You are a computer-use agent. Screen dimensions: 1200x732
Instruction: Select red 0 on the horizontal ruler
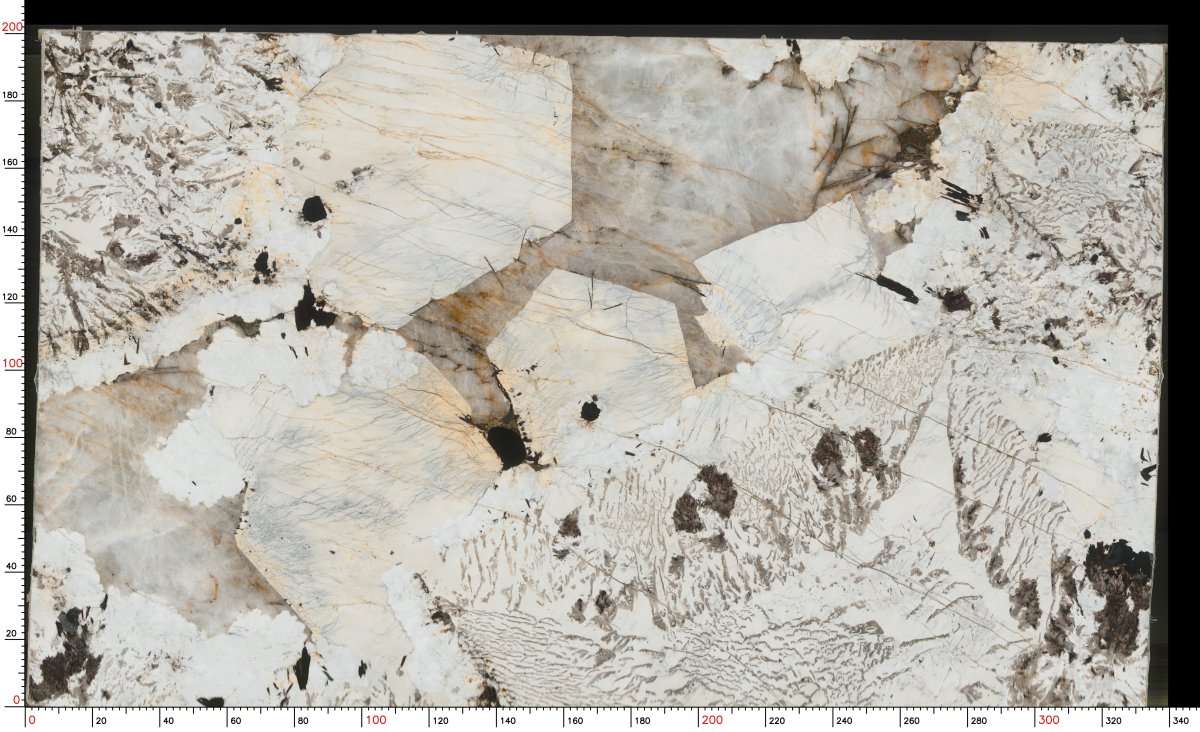point(32,720)
